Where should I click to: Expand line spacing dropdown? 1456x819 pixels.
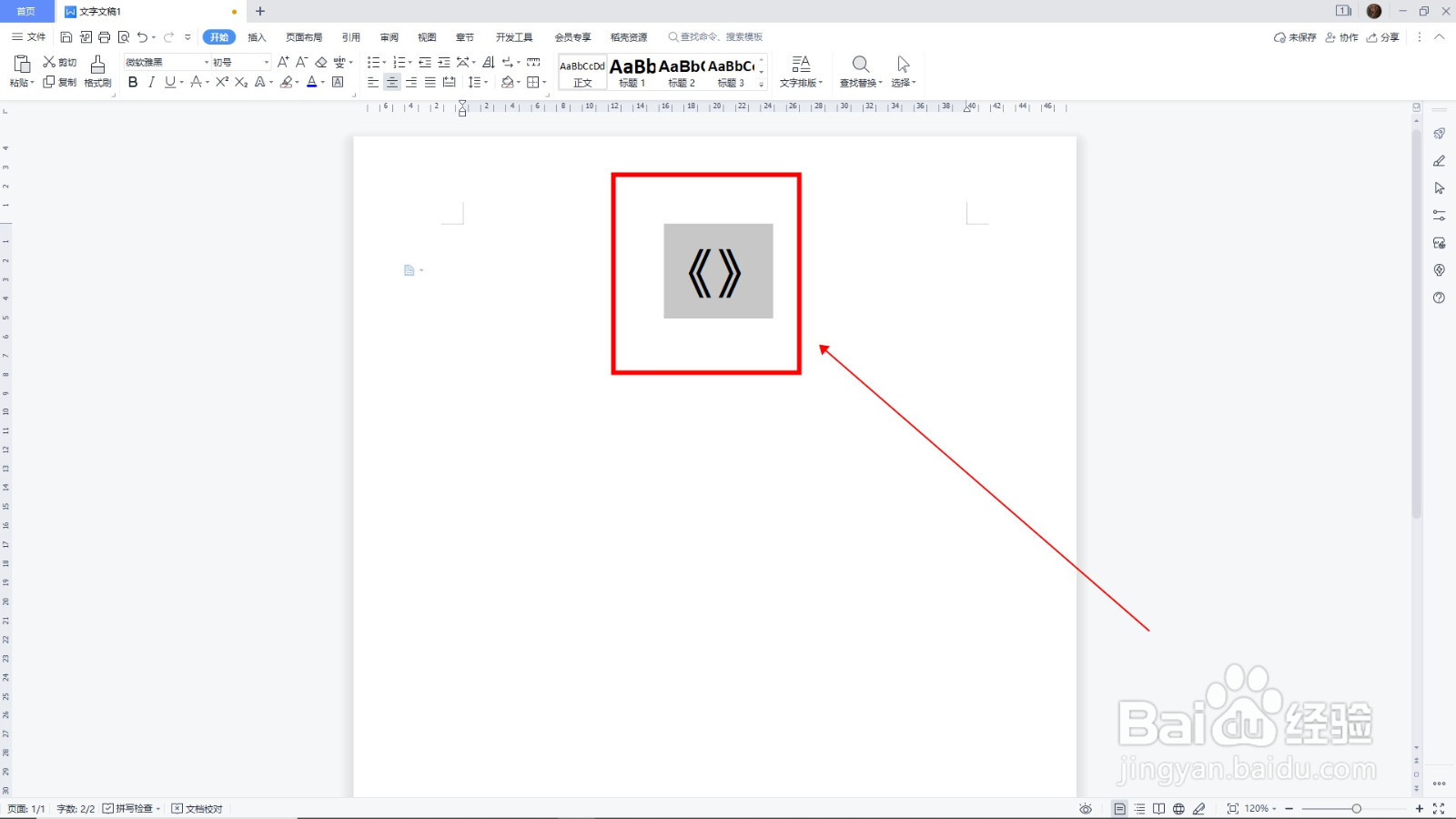(x=486, y=83)
